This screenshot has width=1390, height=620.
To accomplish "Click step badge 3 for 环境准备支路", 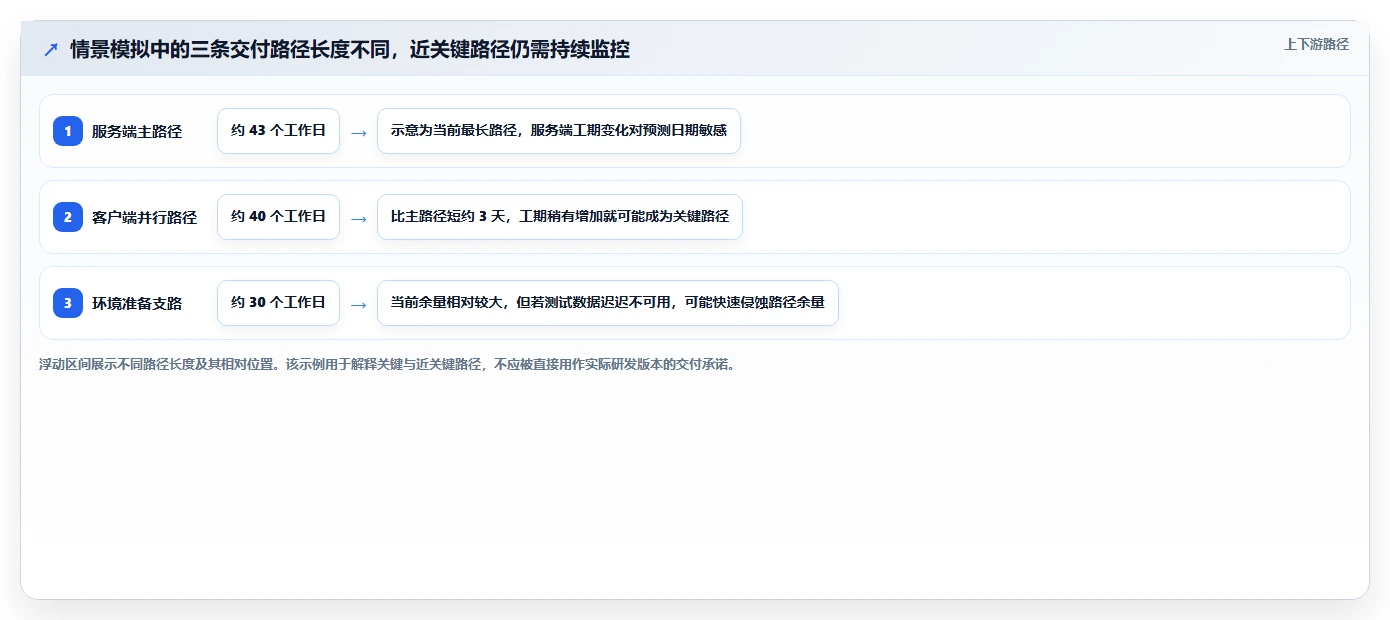I will [68, 303].
